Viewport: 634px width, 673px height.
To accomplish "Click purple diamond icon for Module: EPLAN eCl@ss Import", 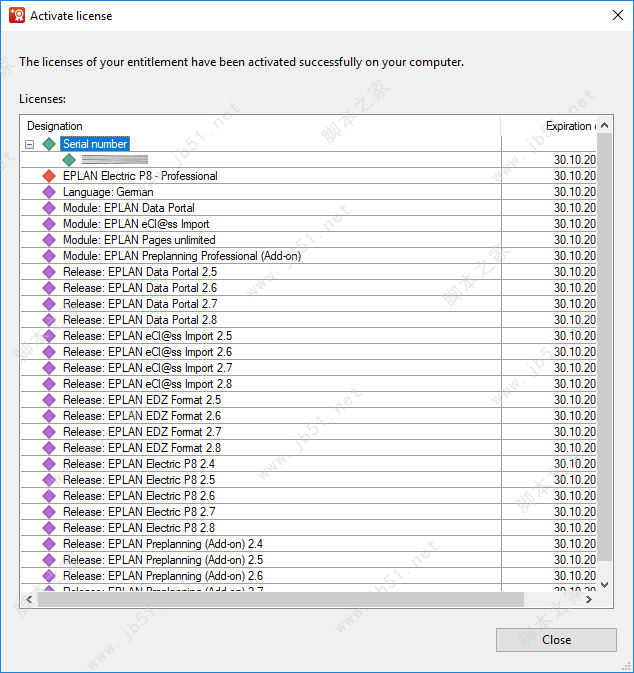I will coord(49,224).
